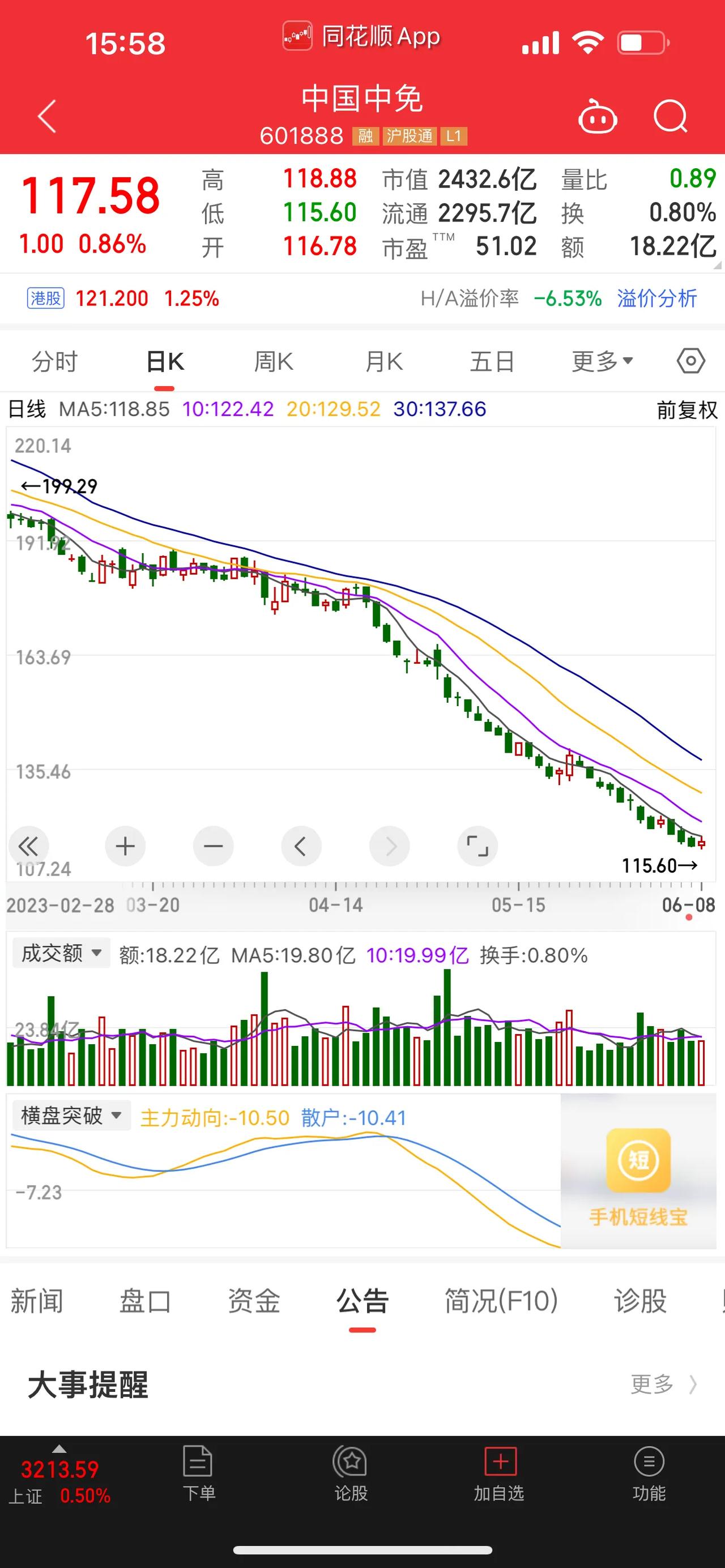Tap the MA5:118.85 moving average label
The image size is (725, 1568).
tap(114, 409)
